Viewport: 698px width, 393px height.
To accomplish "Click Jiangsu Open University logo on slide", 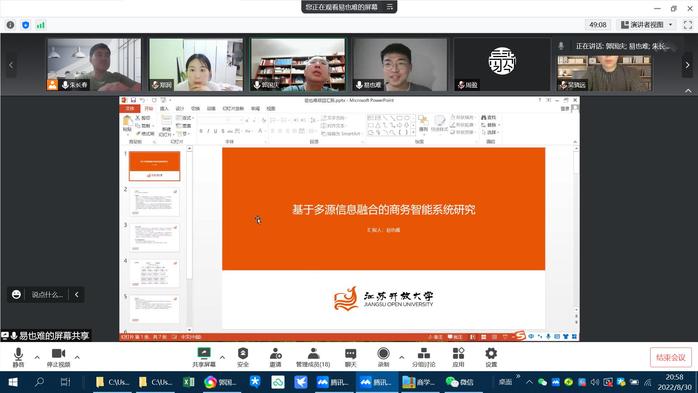I will click(x=383, y=299).
